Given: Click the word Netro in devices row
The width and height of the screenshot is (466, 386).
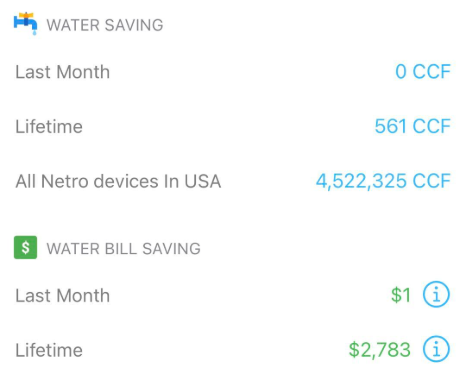Looking at the screenshot, I should (x=65, y=181).
